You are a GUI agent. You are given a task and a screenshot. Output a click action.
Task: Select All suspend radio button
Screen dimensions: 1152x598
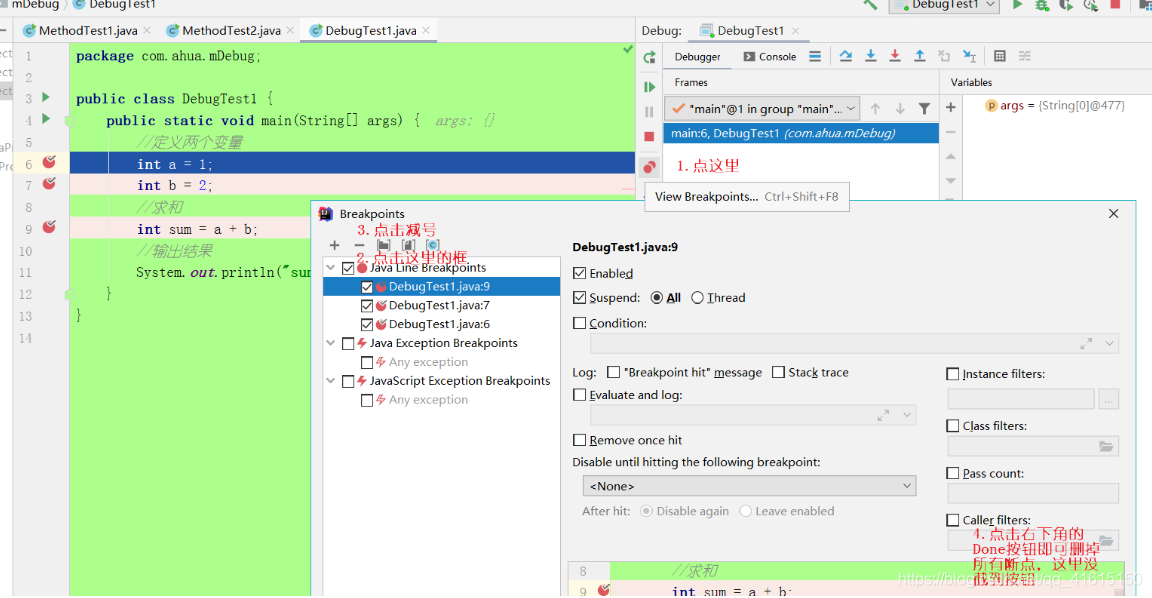tap(657, 298)
